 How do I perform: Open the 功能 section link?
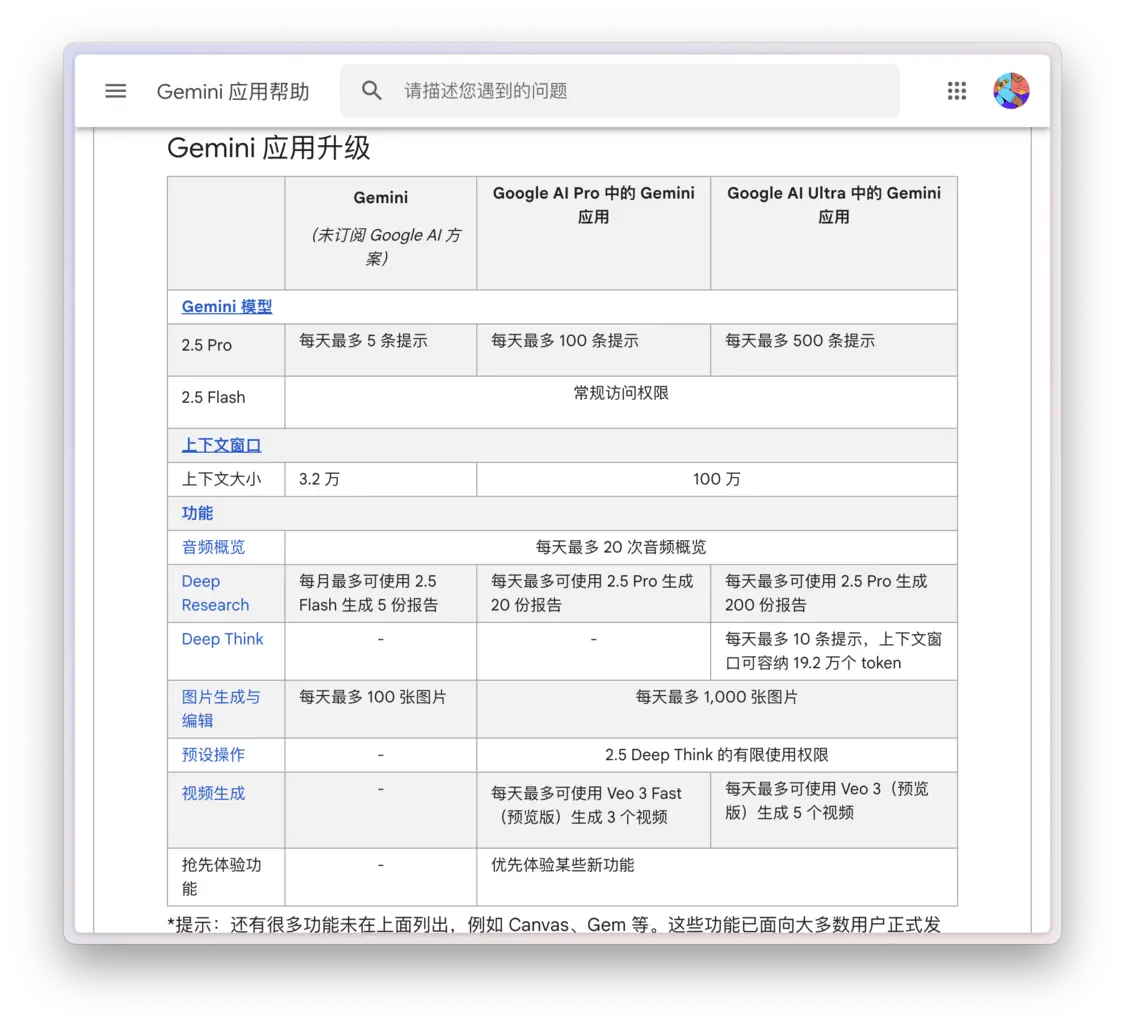tap(197, 512)
